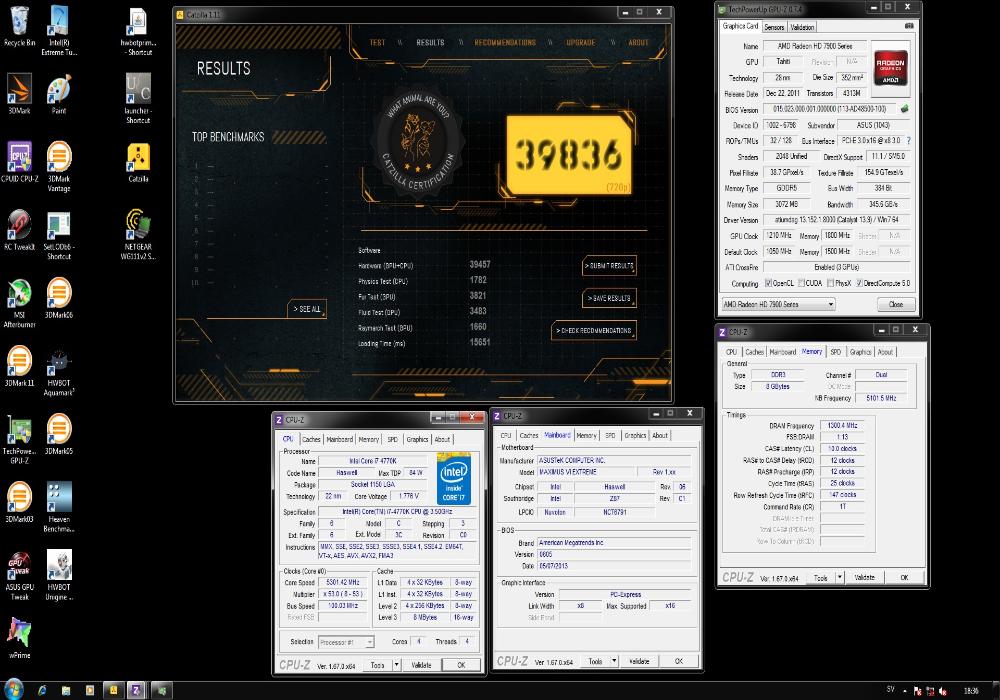1000x700 pixels.
Task: Switch to the Validation tab in GPU-Z
Action: pos(802,27)
